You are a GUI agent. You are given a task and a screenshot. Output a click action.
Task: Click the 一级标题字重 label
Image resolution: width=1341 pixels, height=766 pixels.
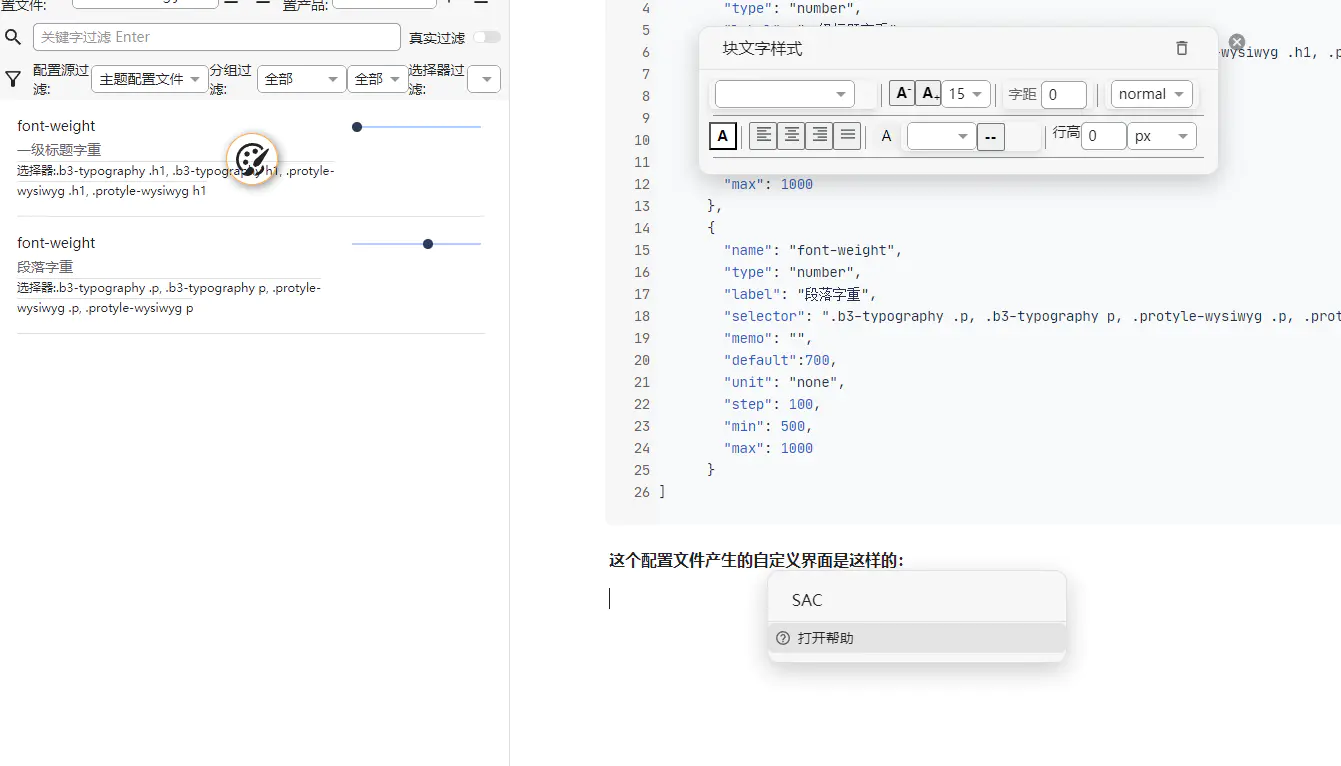59,150
